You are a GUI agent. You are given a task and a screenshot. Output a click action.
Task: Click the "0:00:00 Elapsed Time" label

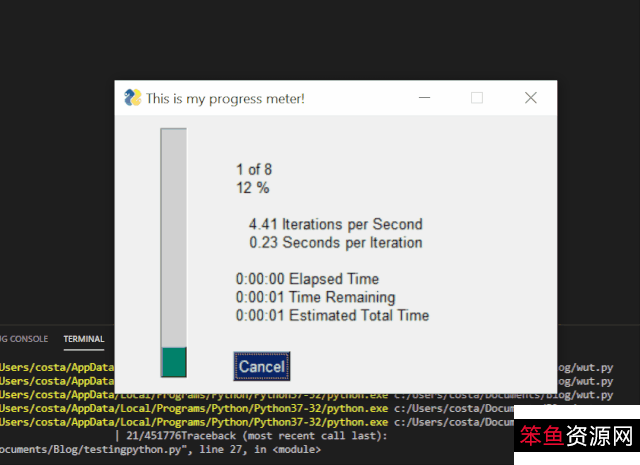tap(307, 279)
